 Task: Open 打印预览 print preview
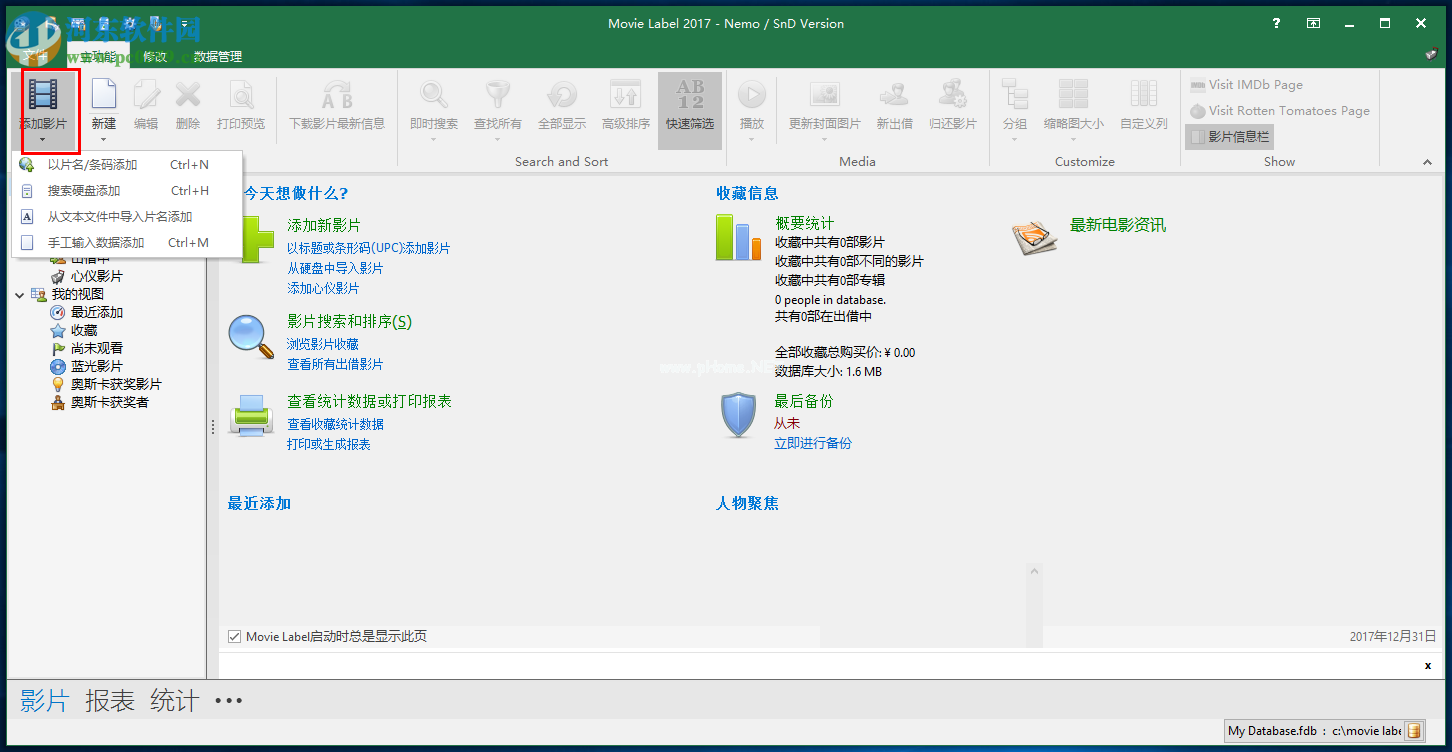241,105
